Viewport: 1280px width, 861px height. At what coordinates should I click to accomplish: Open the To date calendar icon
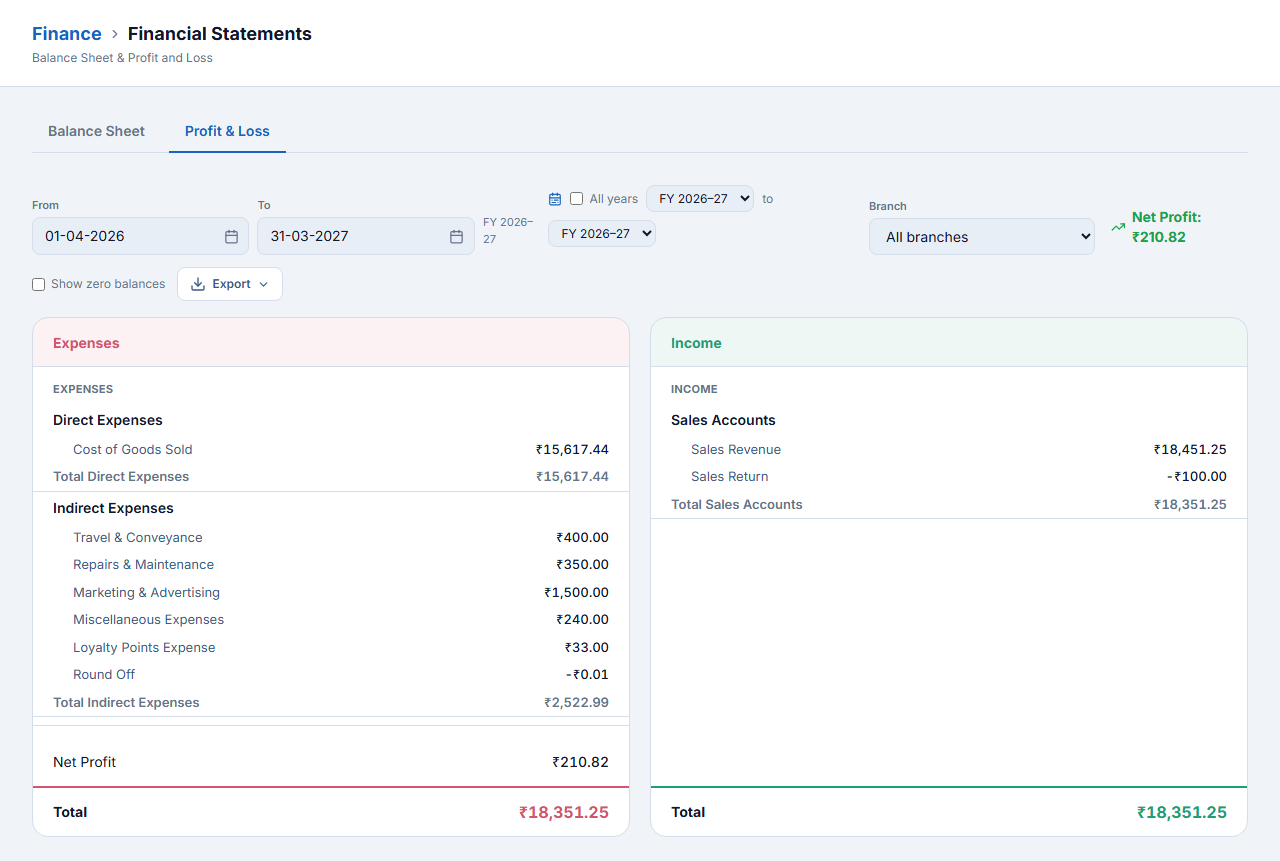click(x=456, y=237)
